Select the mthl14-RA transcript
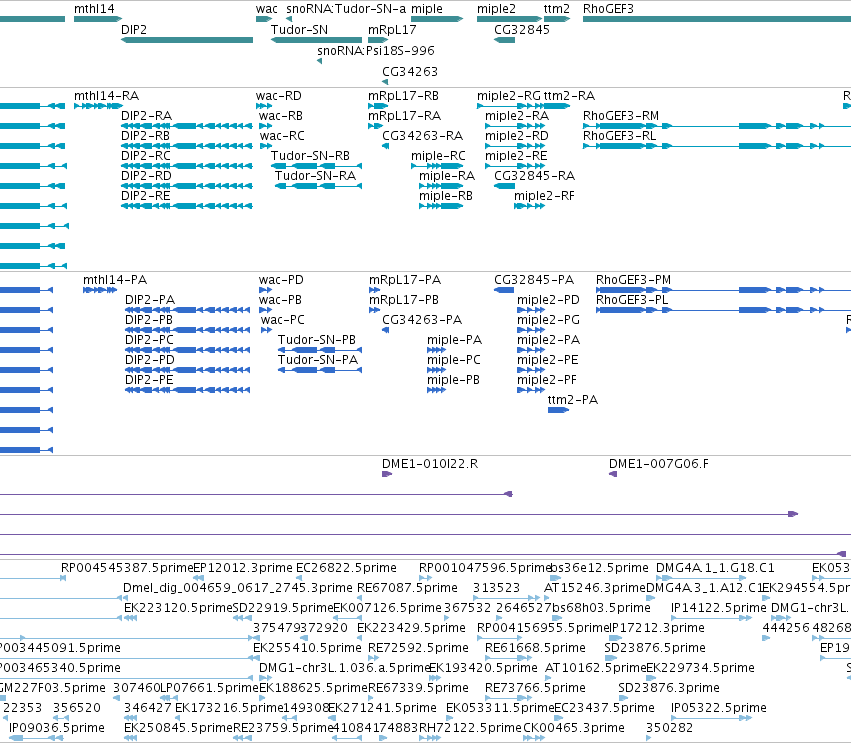This screenshot has height=743, width=851. [x=98, y=106]
